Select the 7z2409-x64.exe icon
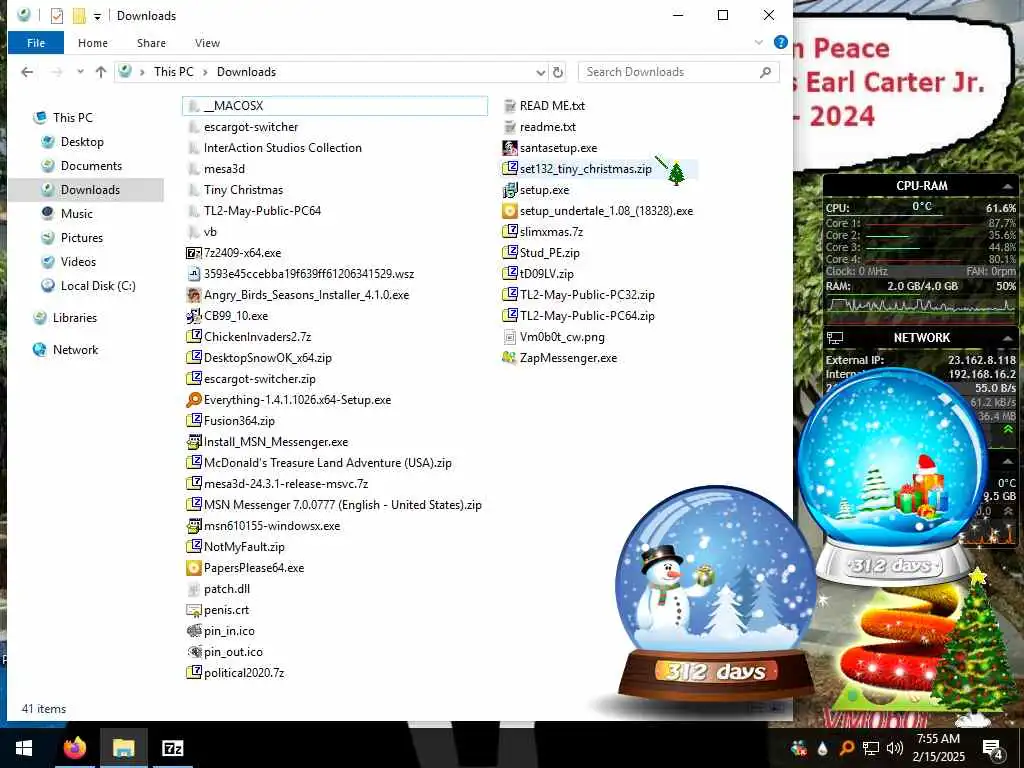Screen dimensions: 1024x768 point(194,253)
